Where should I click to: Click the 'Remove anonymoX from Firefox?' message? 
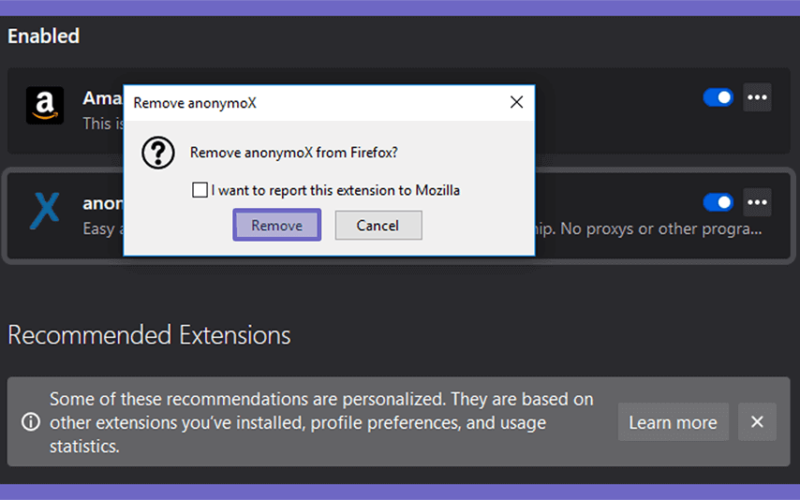click(294, 153)
